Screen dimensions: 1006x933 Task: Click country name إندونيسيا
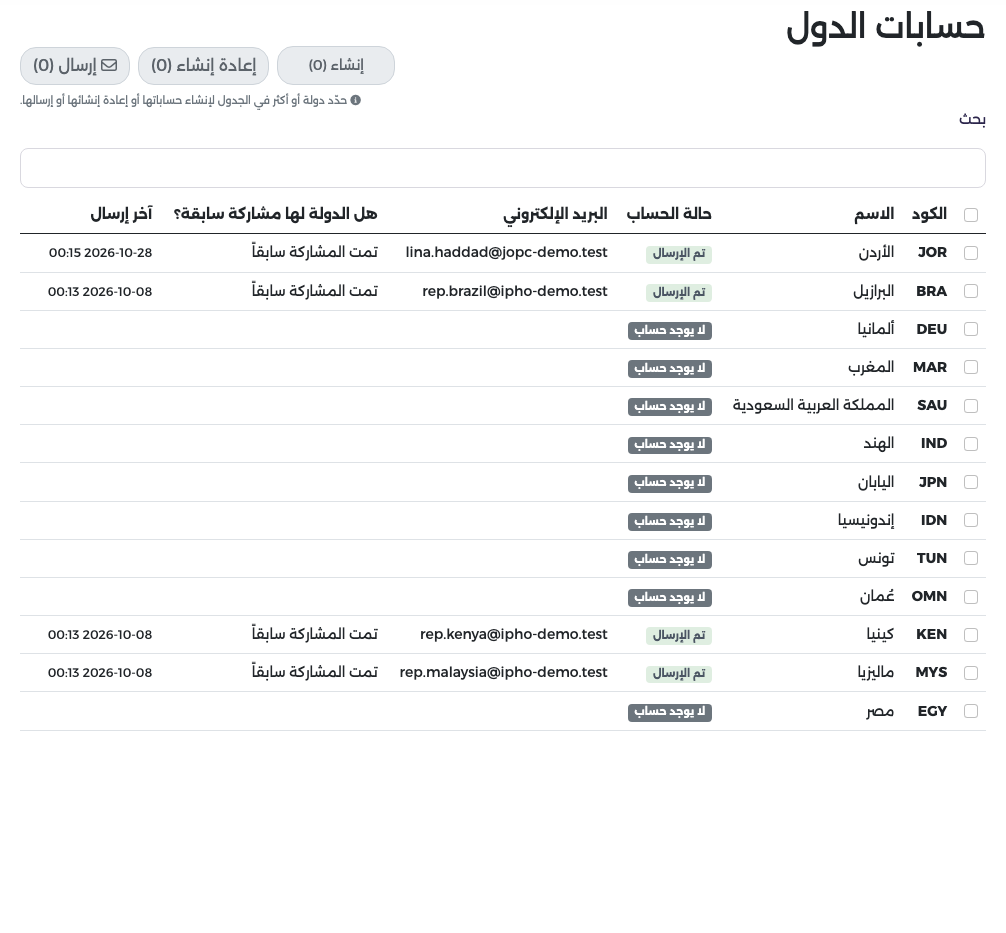tap(866, 520)
